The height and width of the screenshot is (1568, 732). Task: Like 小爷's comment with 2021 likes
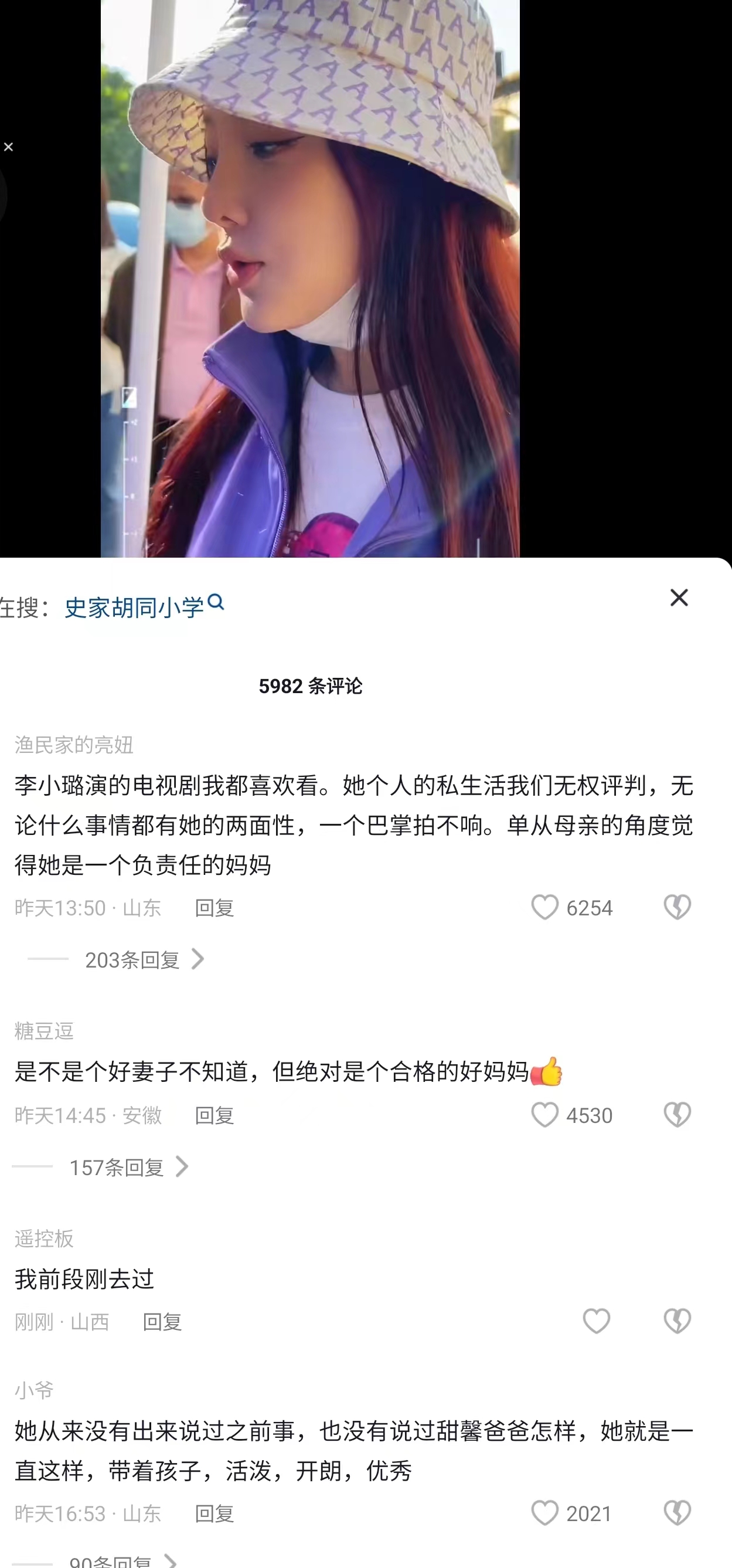[544, 1513]
